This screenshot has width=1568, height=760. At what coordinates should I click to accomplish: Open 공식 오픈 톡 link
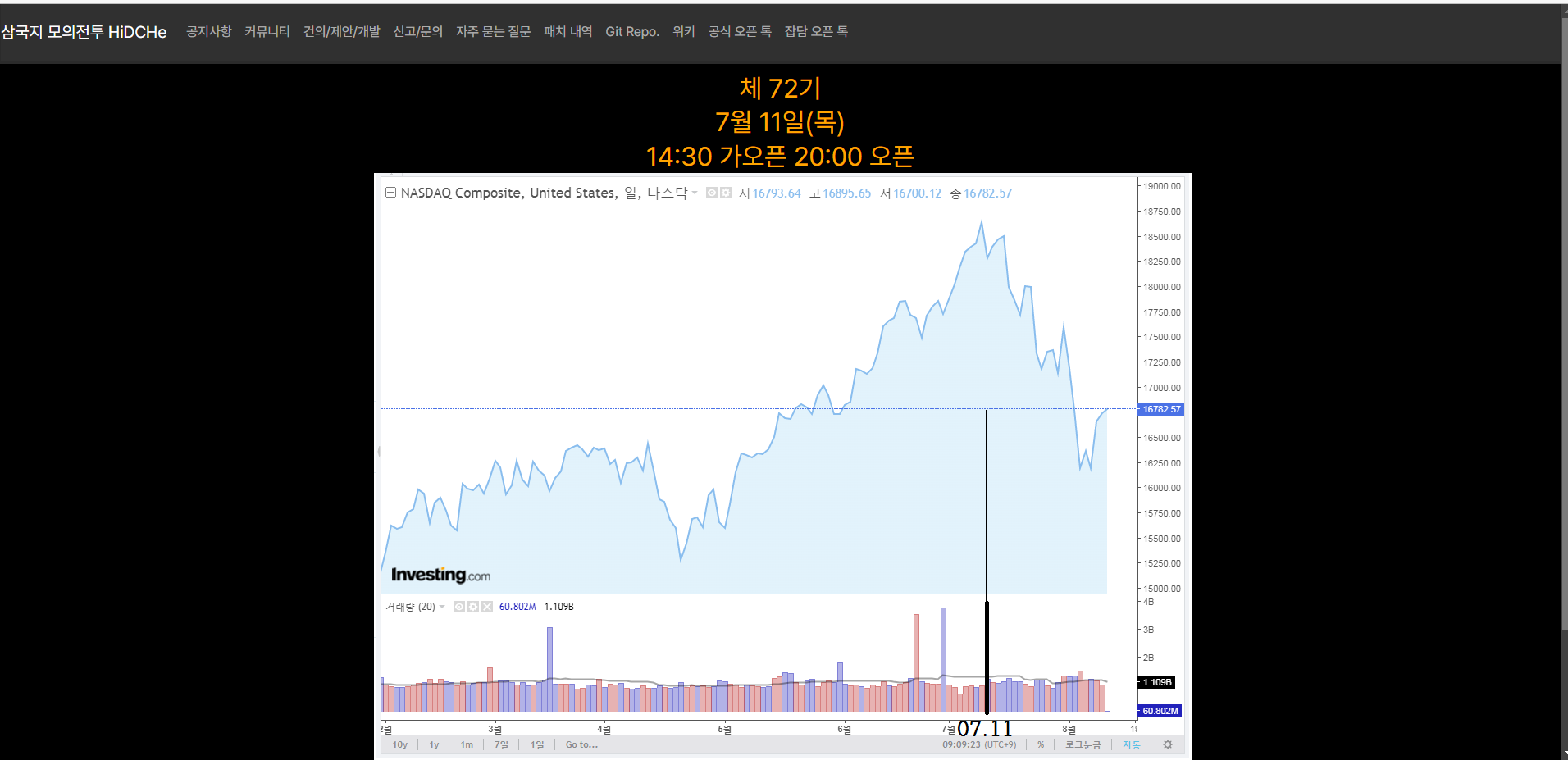click(740, 31)
